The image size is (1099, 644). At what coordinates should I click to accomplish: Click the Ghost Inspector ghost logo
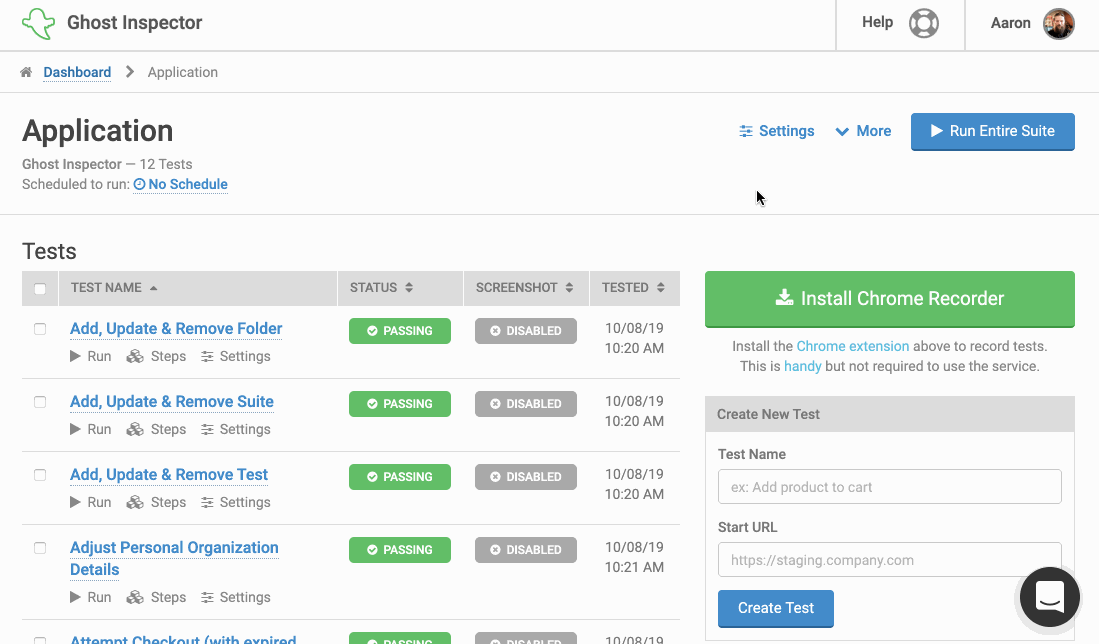[38, 23]
